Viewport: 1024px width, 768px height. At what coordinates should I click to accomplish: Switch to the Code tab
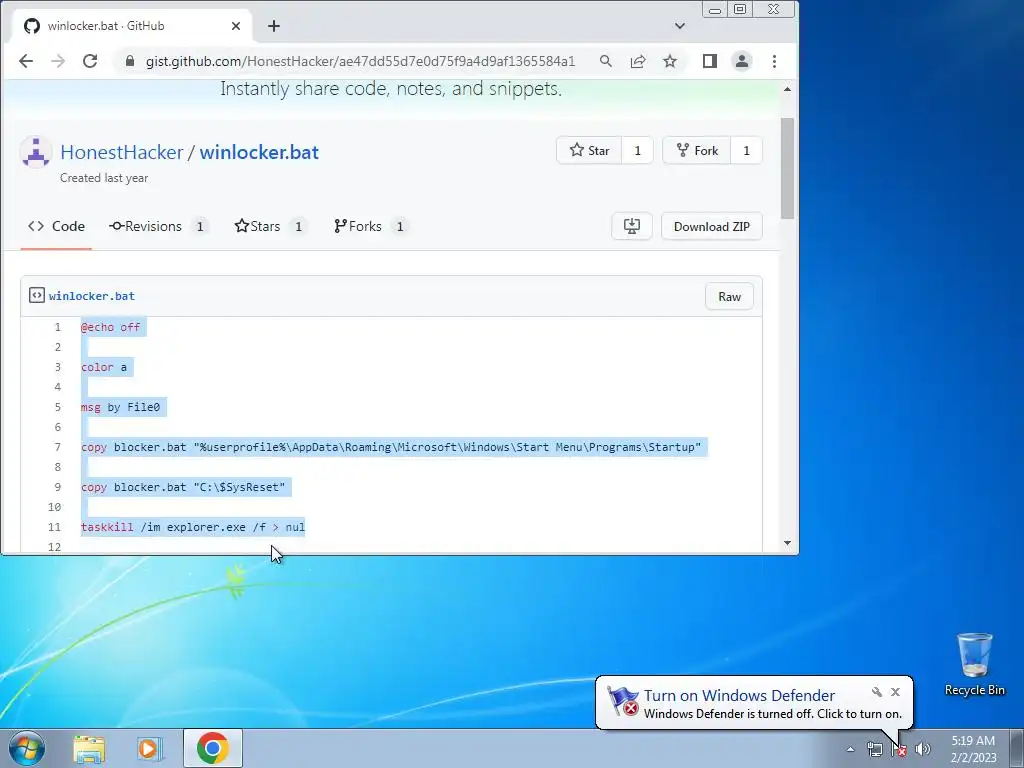pyautogui.click(x=56, y=226)
